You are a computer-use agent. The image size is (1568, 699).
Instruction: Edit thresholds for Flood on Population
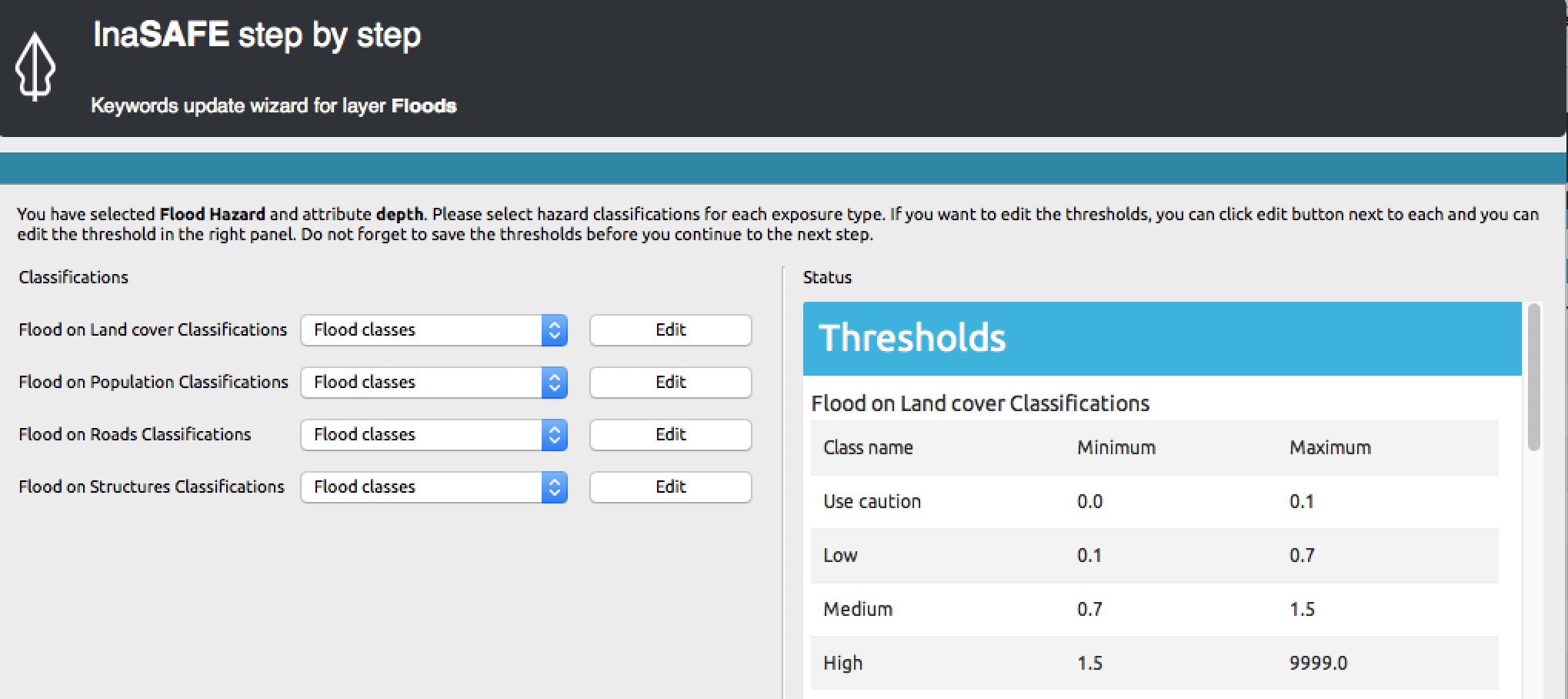tap(670, 383)
